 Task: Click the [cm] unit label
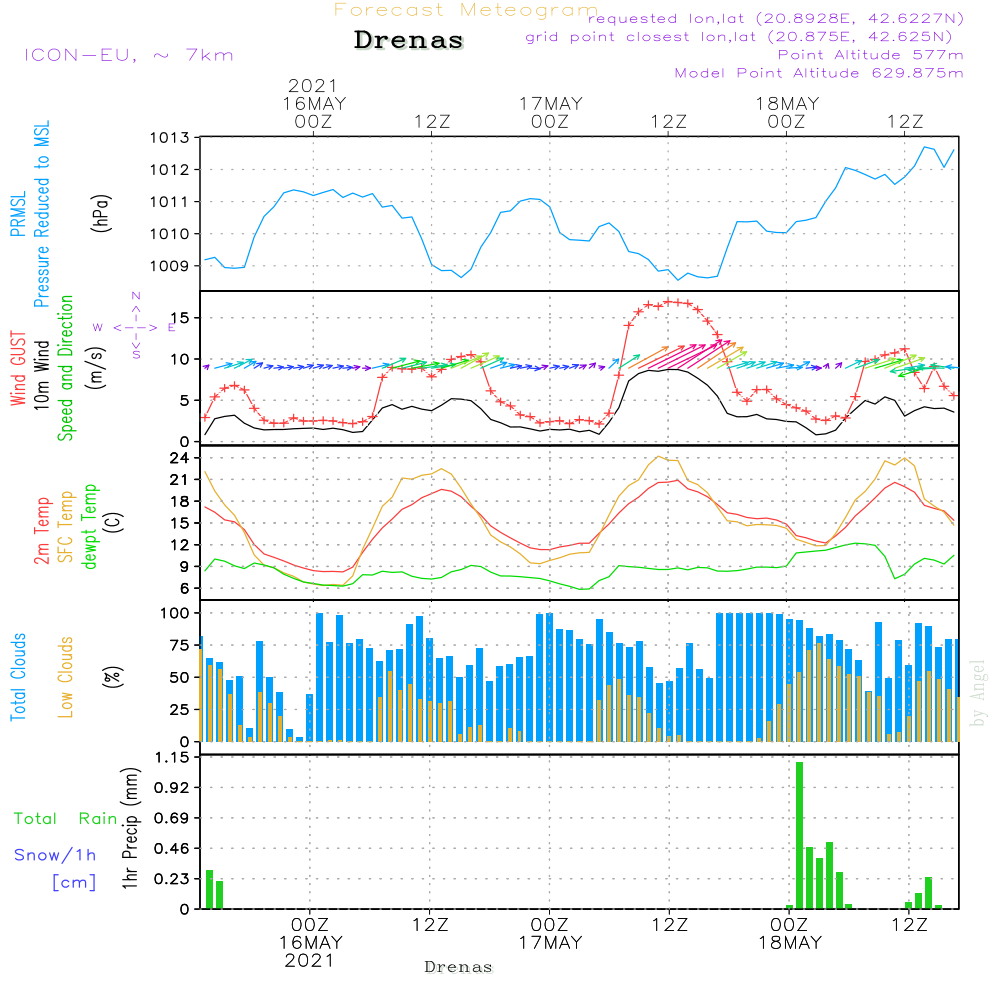point(74,883)
